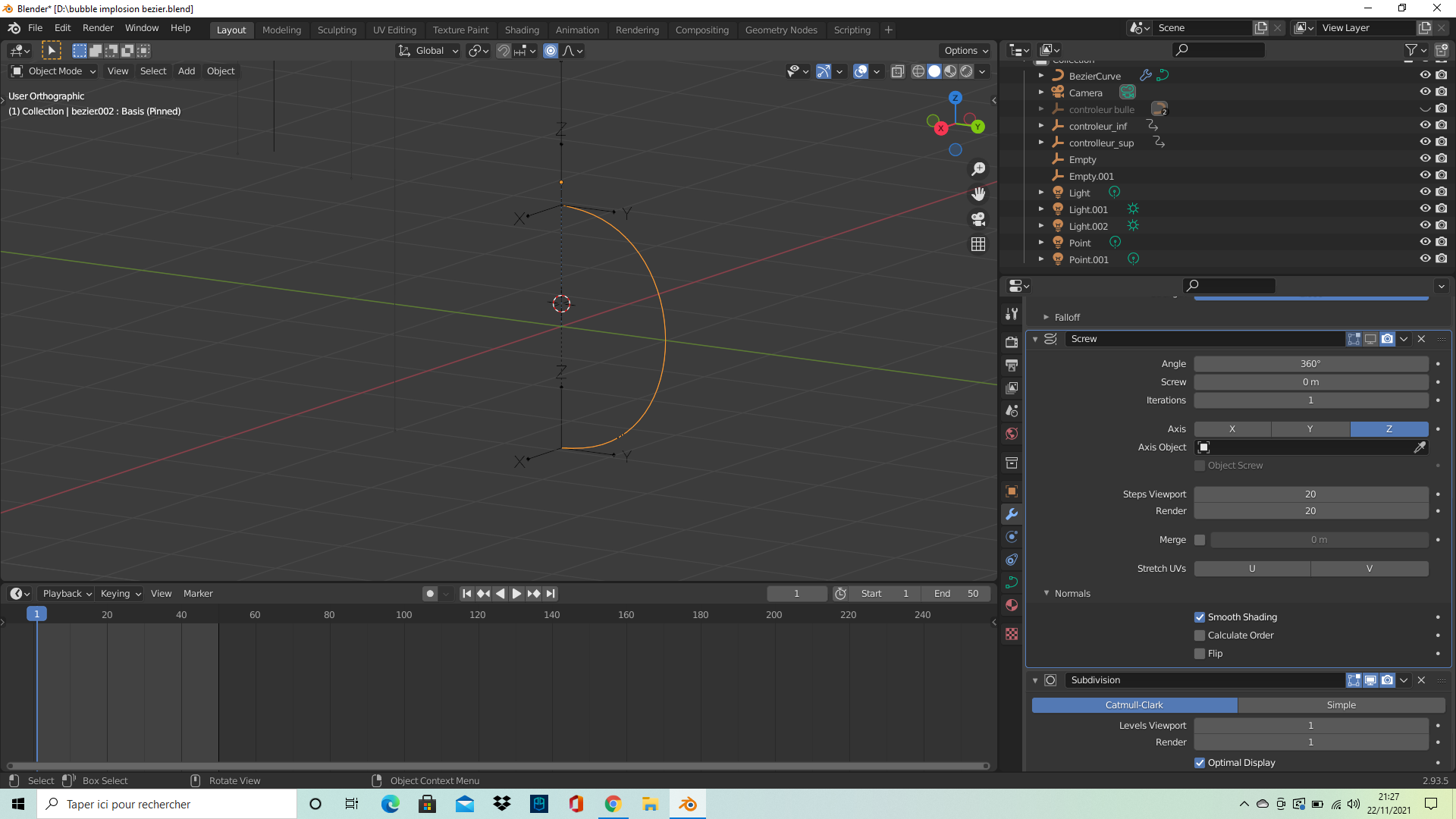Click the render properties camera icon

click(1012, 339)
